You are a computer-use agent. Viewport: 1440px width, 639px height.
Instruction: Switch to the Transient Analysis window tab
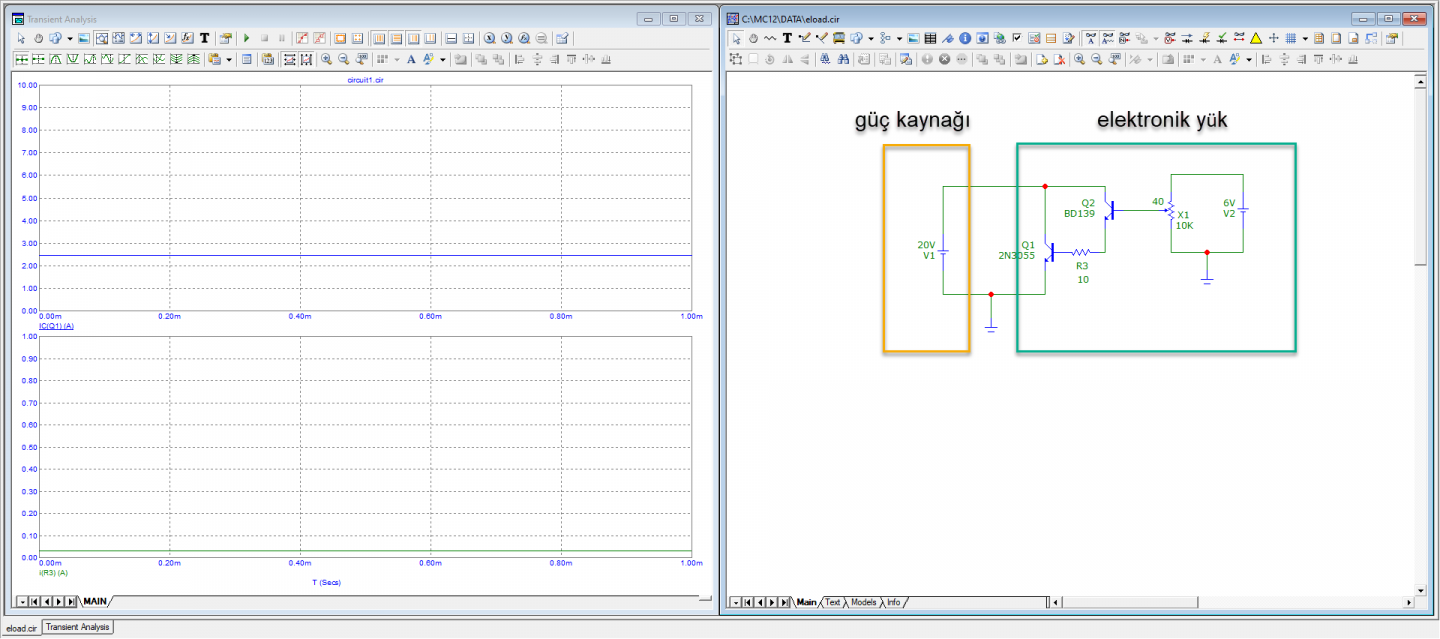[79, 627]
